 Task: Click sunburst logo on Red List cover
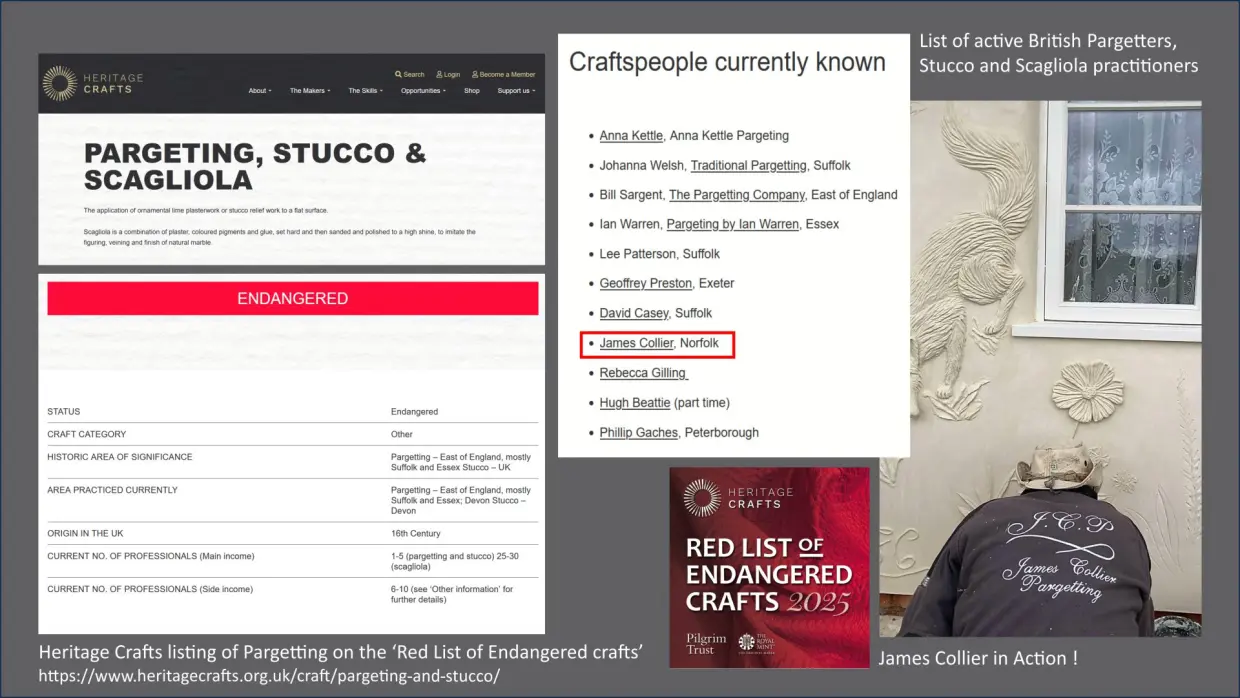point(702,497)
